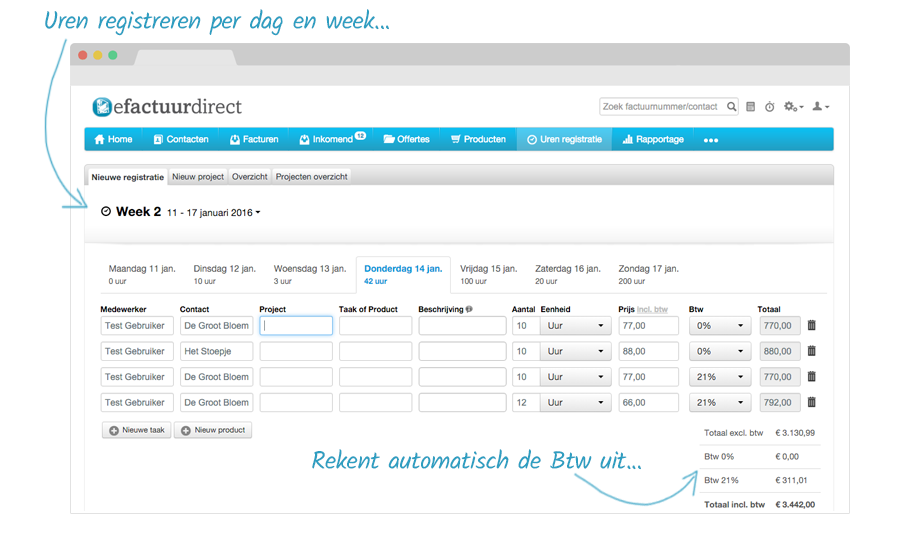
Task: Open Btw 0% dropdown in second row
Action: [x=720, y=351]
